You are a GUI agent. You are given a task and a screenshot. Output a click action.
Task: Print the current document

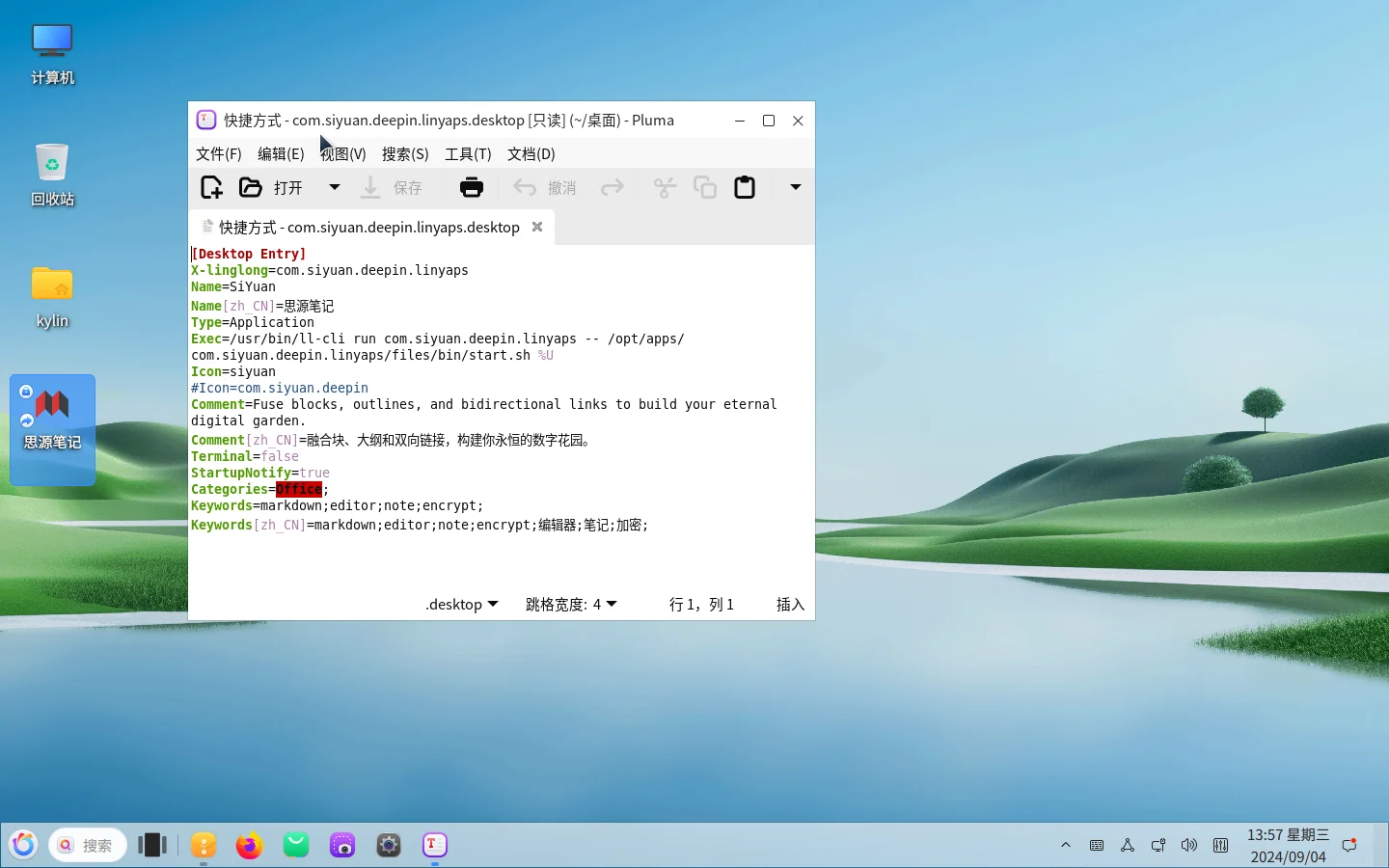tap(472, 187)
